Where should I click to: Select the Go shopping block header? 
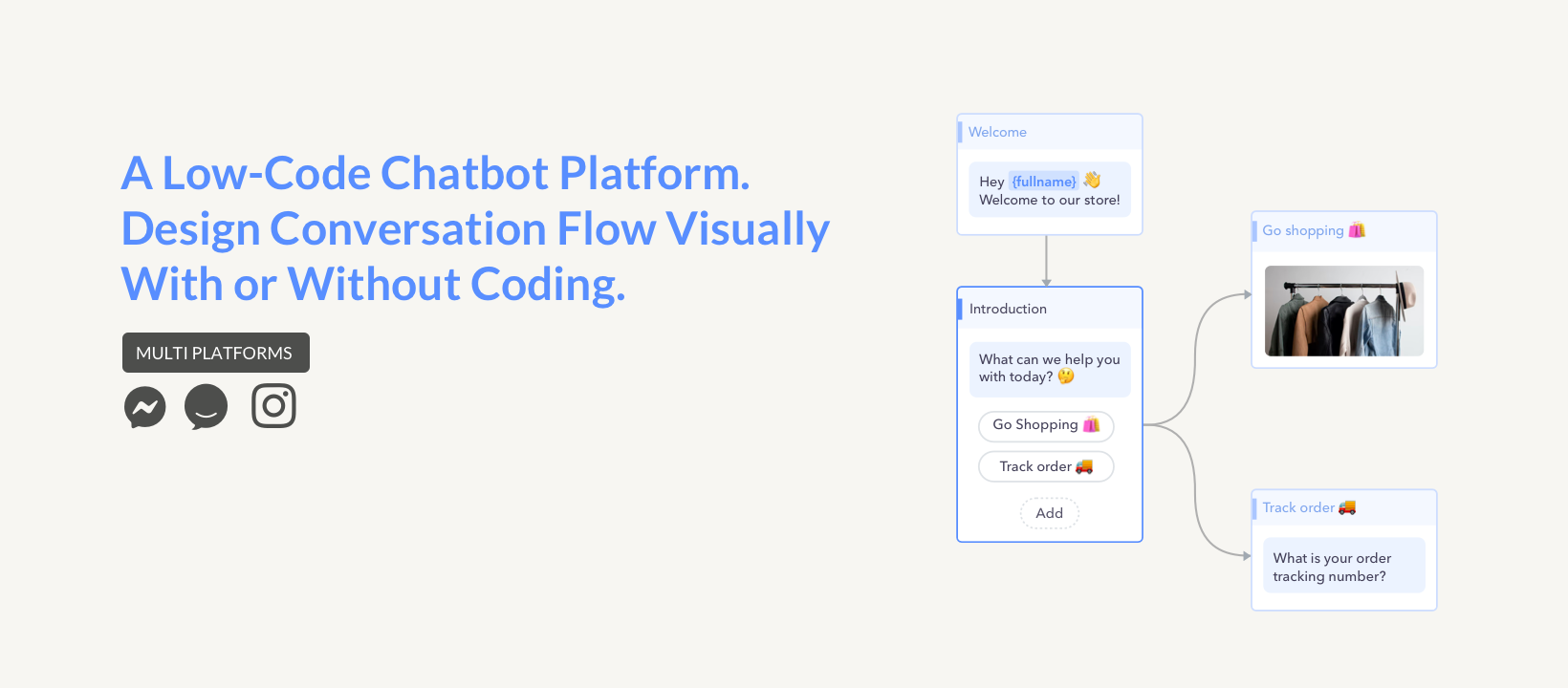click(x=1344, y=230)
